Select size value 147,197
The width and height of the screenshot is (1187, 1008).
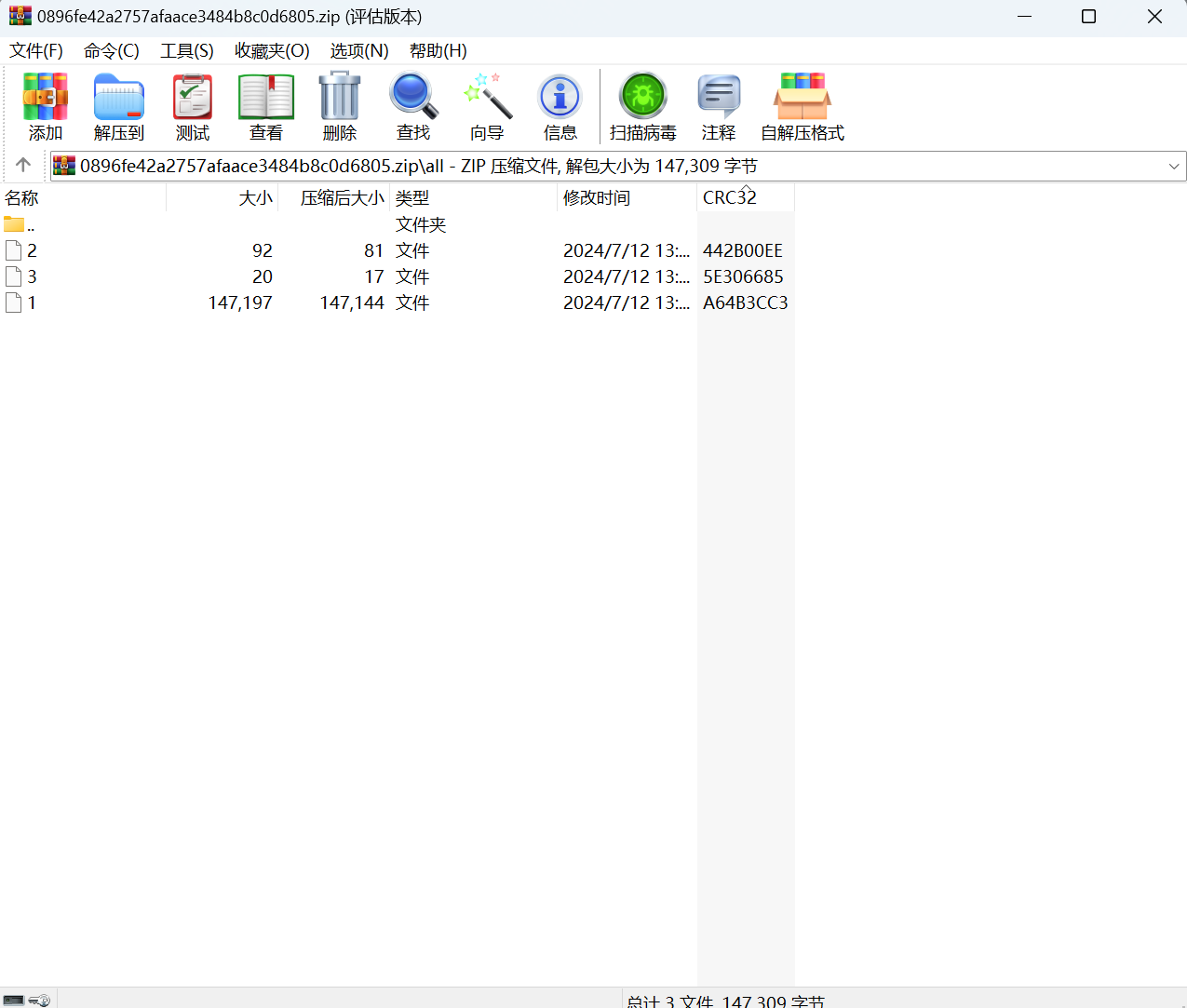coord(240,302)
